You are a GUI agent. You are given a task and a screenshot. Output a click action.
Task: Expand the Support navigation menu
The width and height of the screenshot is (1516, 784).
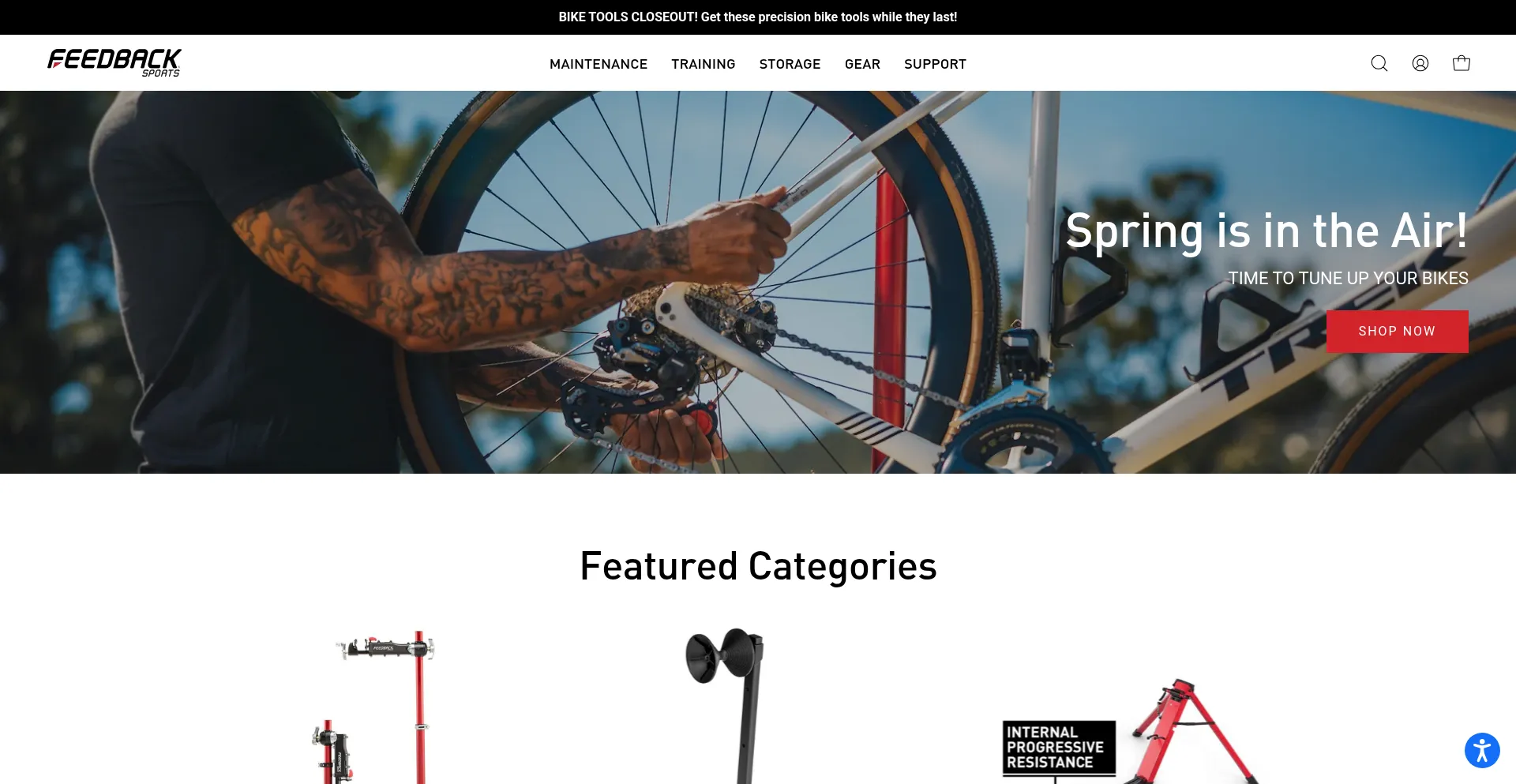pyautogui.click(x=935, y=64)
